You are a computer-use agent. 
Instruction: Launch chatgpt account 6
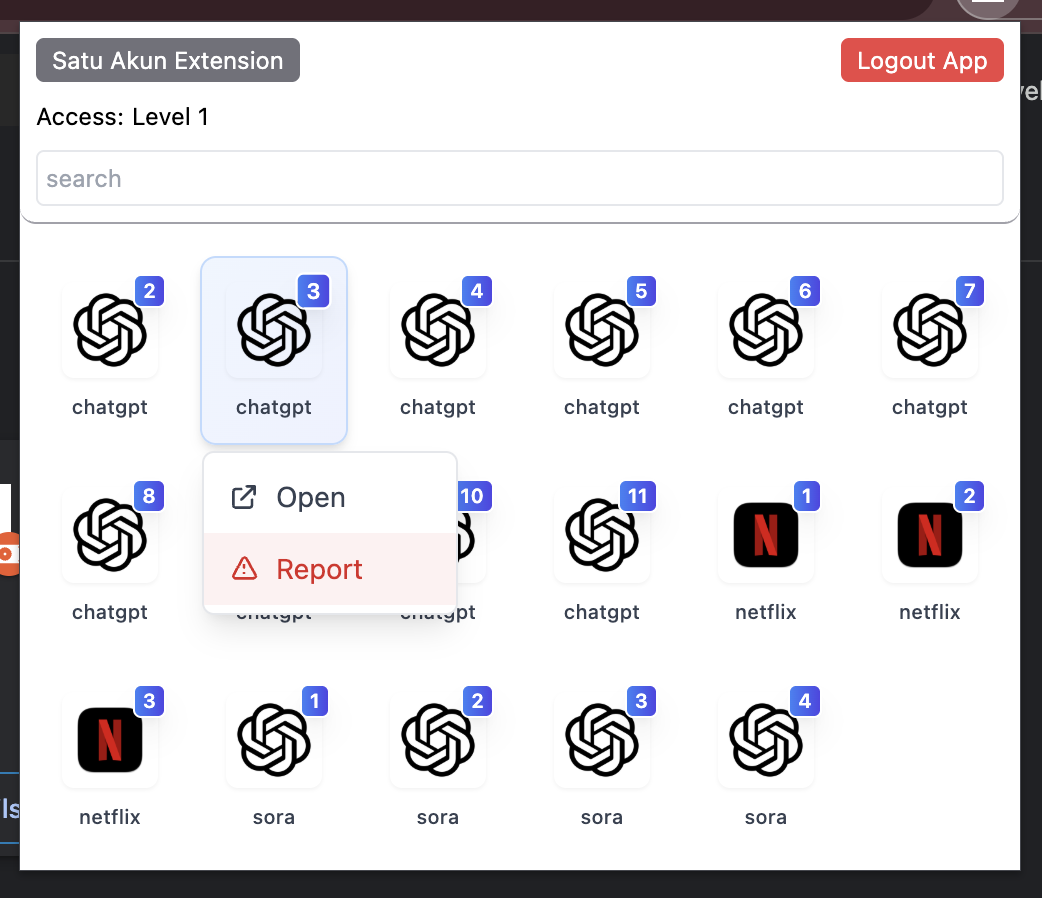click(766, 330)
